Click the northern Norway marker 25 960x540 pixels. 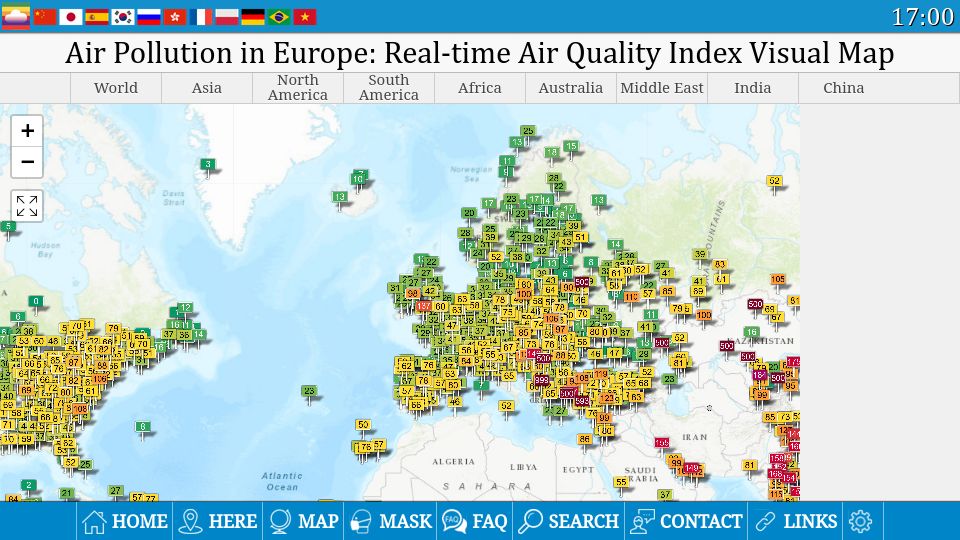point(528,130)
